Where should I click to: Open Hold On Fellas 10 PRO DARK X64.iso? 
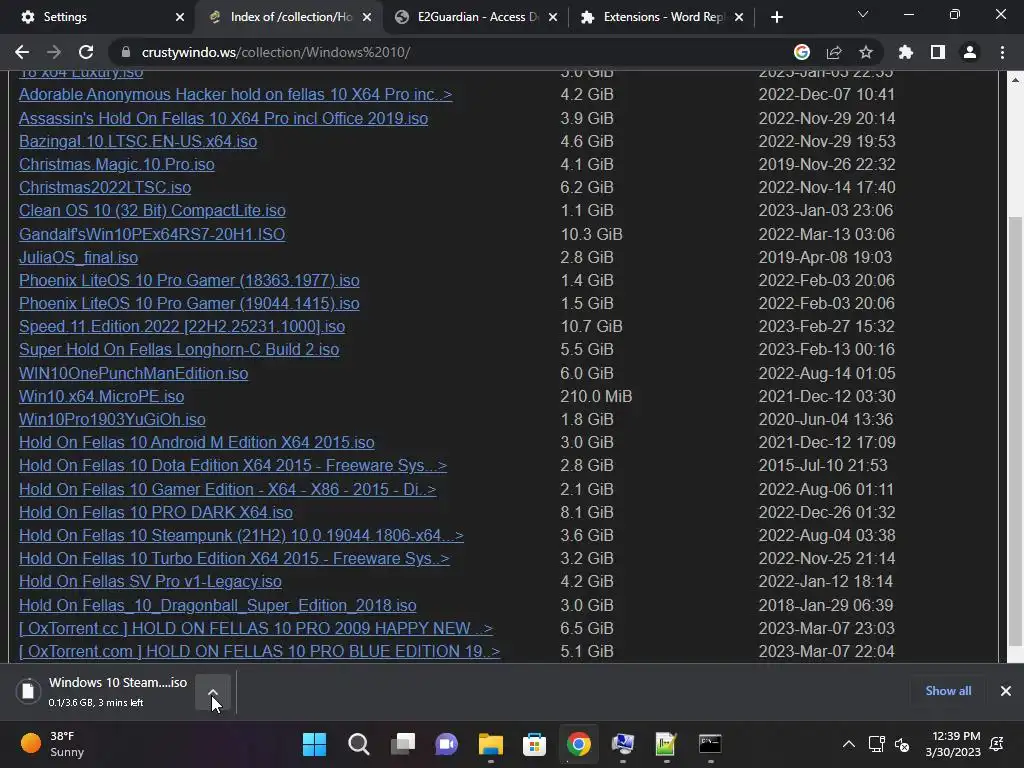click(155, 513)
